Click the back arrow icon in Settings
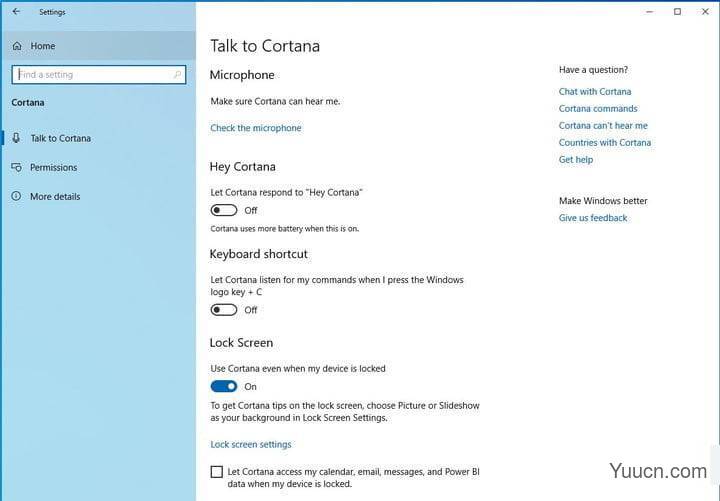Screen dimensions: 720x501 [17, 11]
